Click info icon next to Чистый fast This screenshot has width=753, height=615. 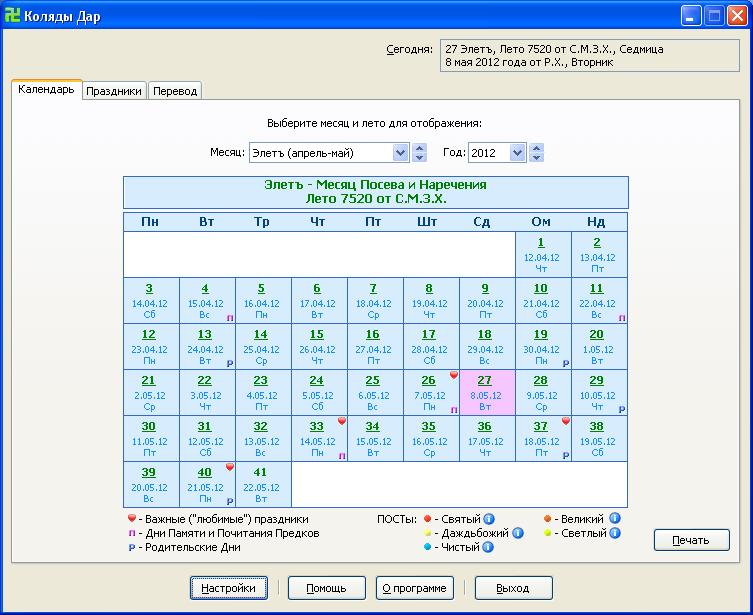pyautogui.click(x=488, y=547)
